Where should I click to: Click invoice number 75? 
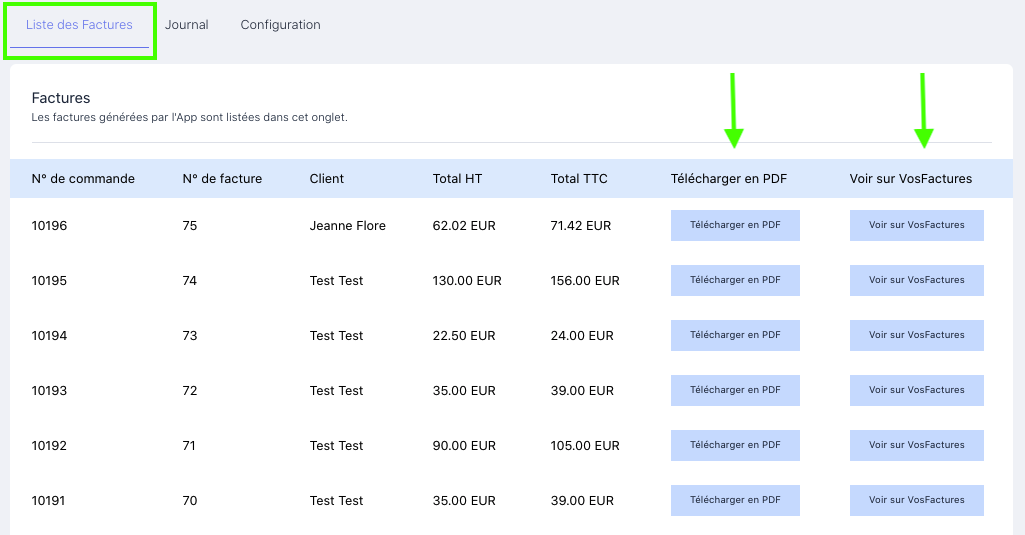[190, 226]
